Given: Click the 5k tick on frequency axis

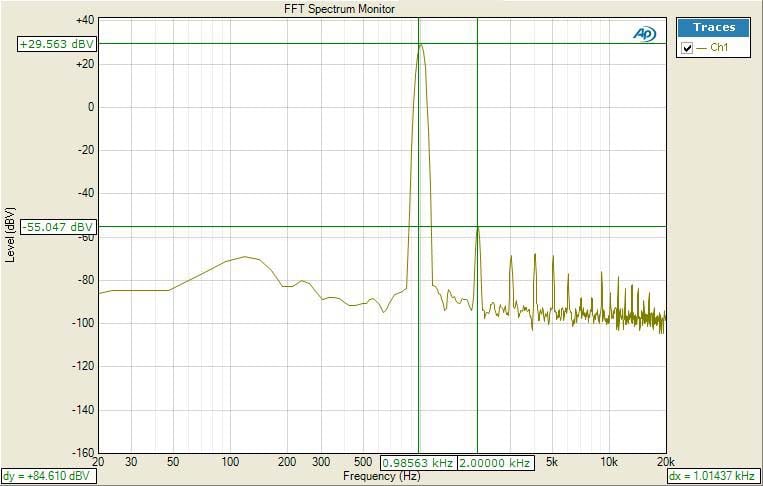Looking at the screenshot, I should [551, 462].
